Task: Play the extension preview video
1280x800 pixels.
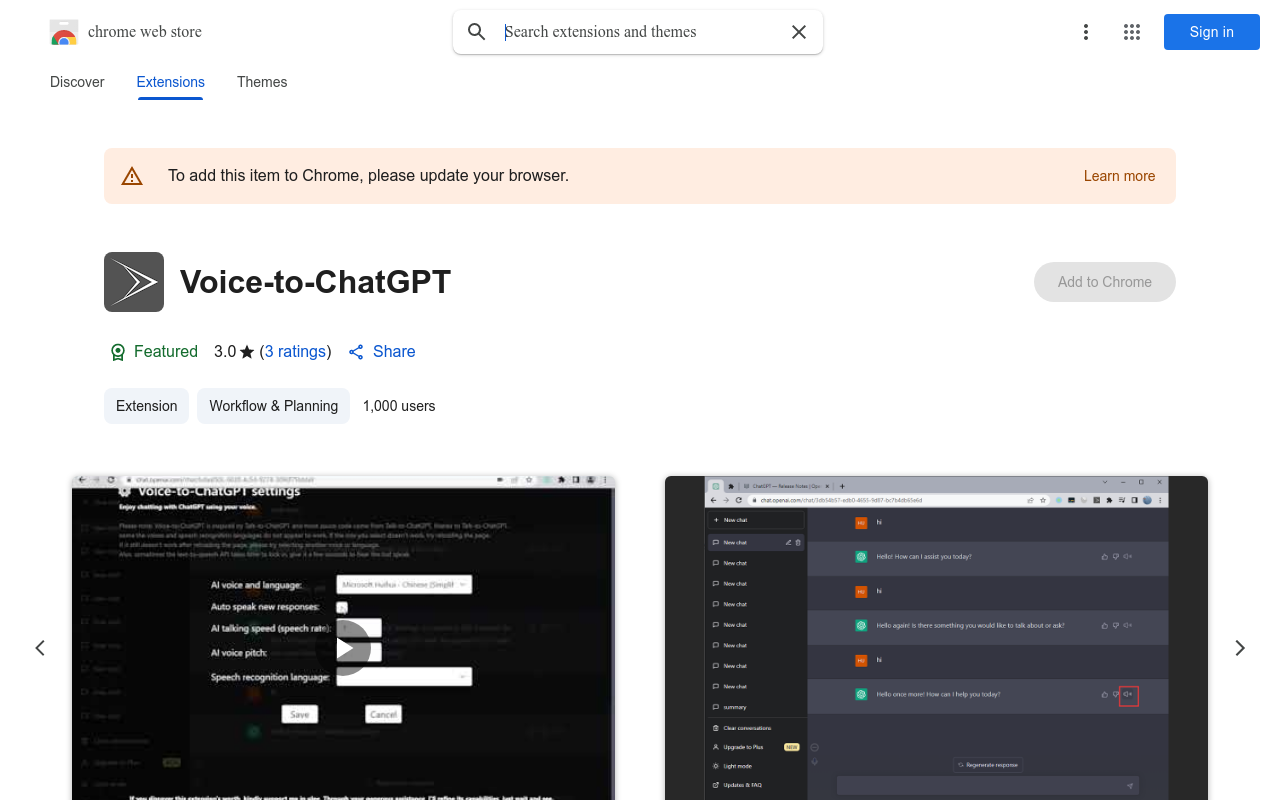Action: (x=344, y=648)
